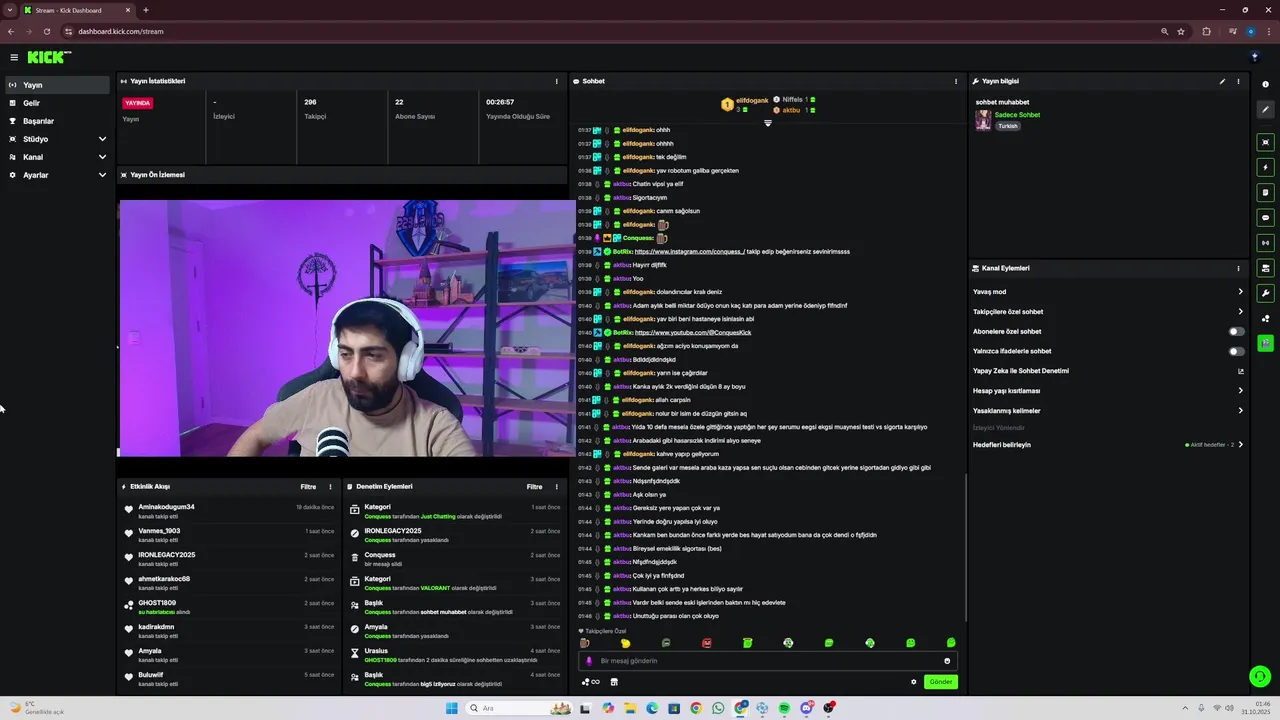Expand the Ayarlar sidebar section
The width and height of the screenshot is (1280, 720).
pos(57,175)
